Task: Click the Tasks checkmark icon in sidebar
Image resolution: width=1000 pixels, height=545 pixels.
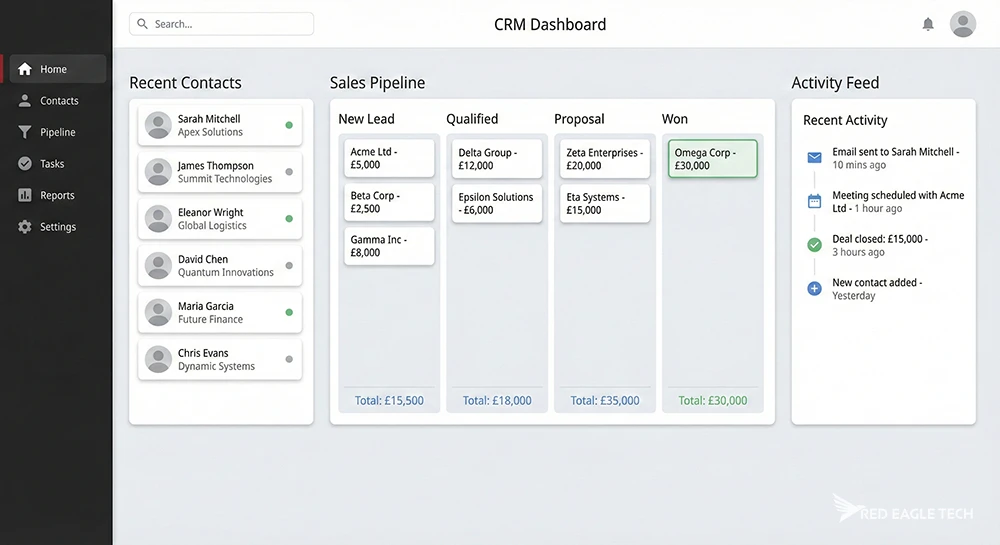Action: coord(25,164)
